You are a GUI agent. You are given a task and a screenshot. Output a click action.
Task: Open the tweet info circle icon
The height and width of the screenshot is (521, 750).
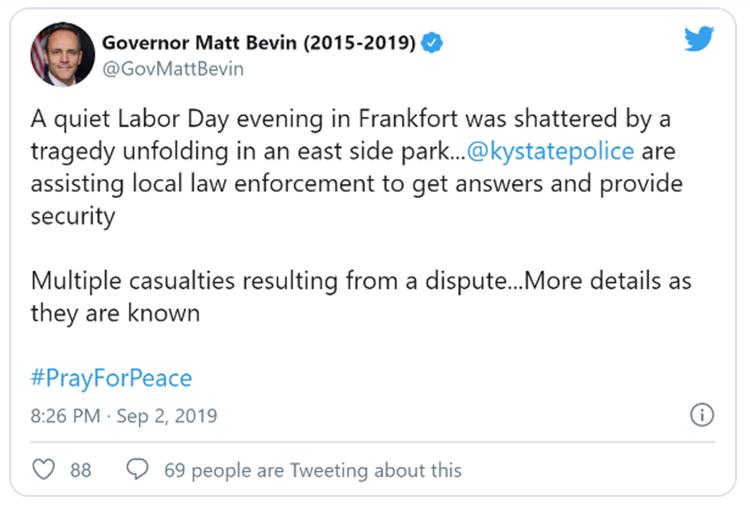(x=702, y=415)
